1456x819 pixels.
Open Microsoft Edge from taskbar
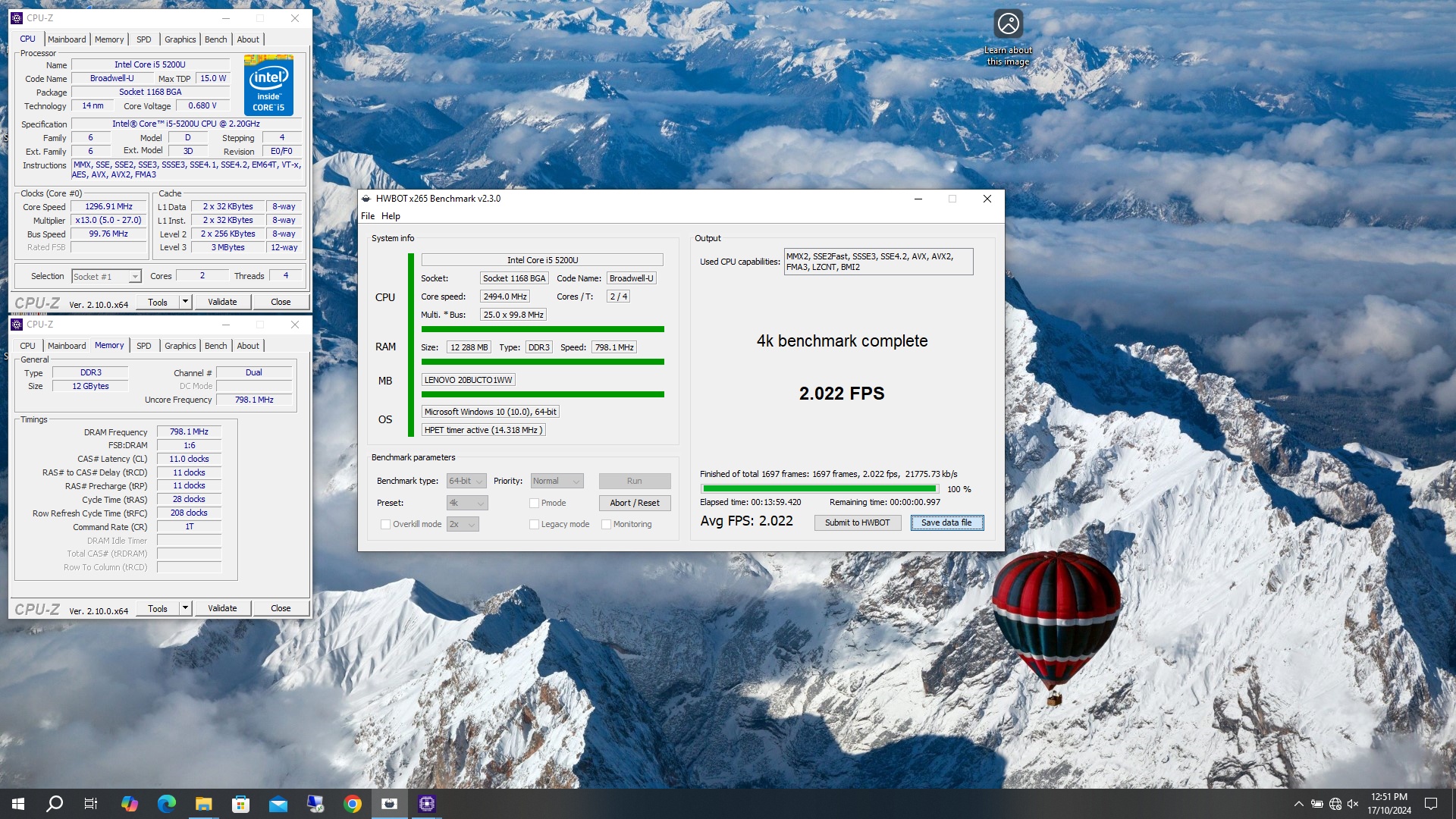(167, 804)
